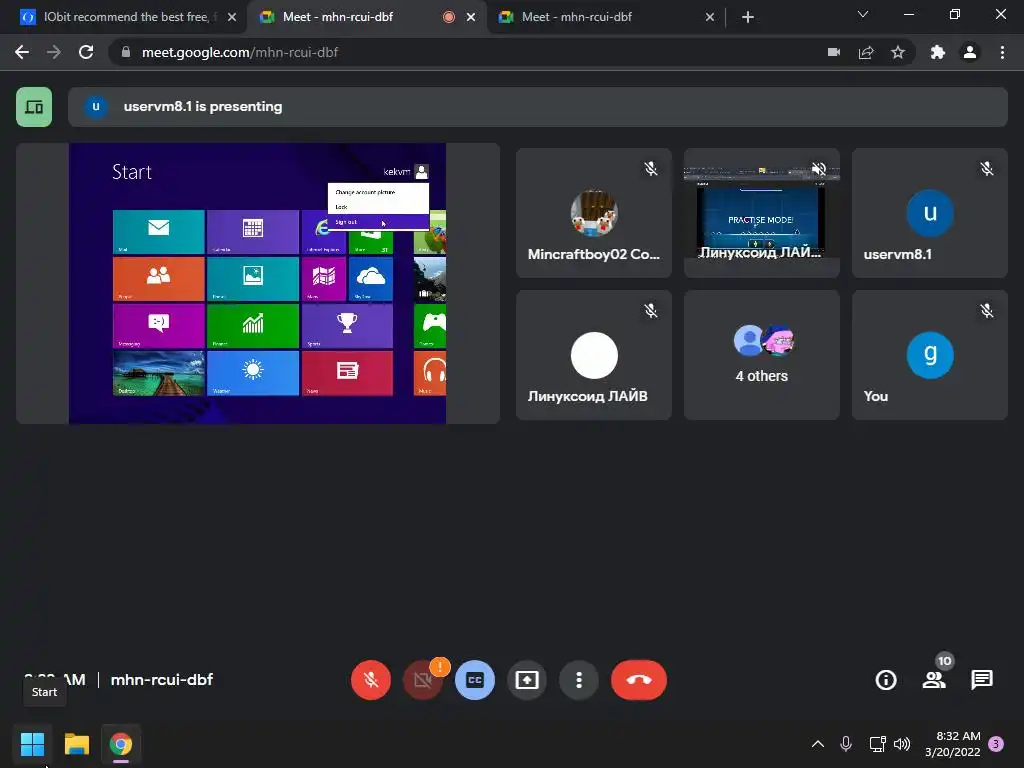Select the You participant tile
Image resolution: width=1024 pixels, height=768 pixels.
(x=929, y=355)
